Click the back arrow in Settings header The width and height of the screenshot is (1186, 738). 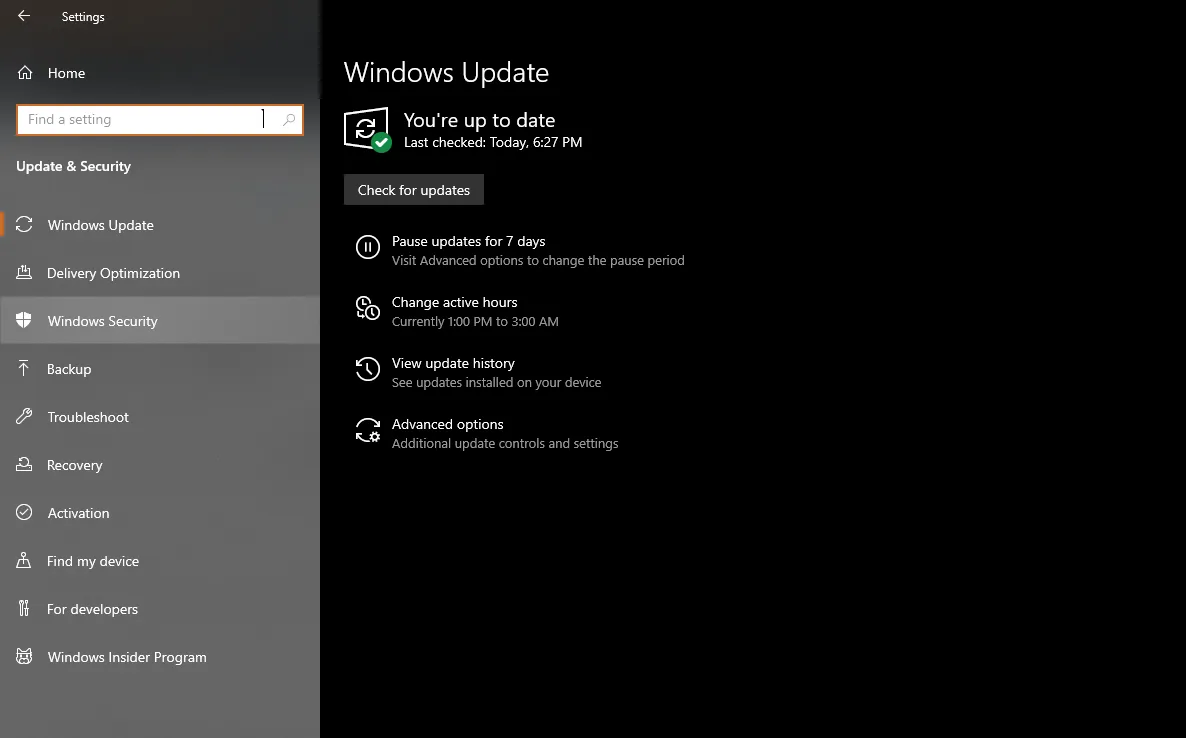tap(24, 16)
